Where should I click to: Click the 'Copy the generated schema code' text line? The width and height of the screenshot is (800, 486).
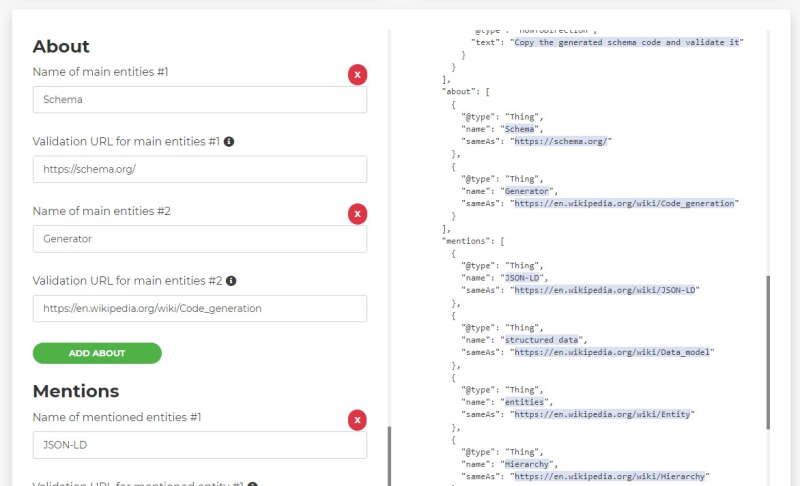pos(627,42)
